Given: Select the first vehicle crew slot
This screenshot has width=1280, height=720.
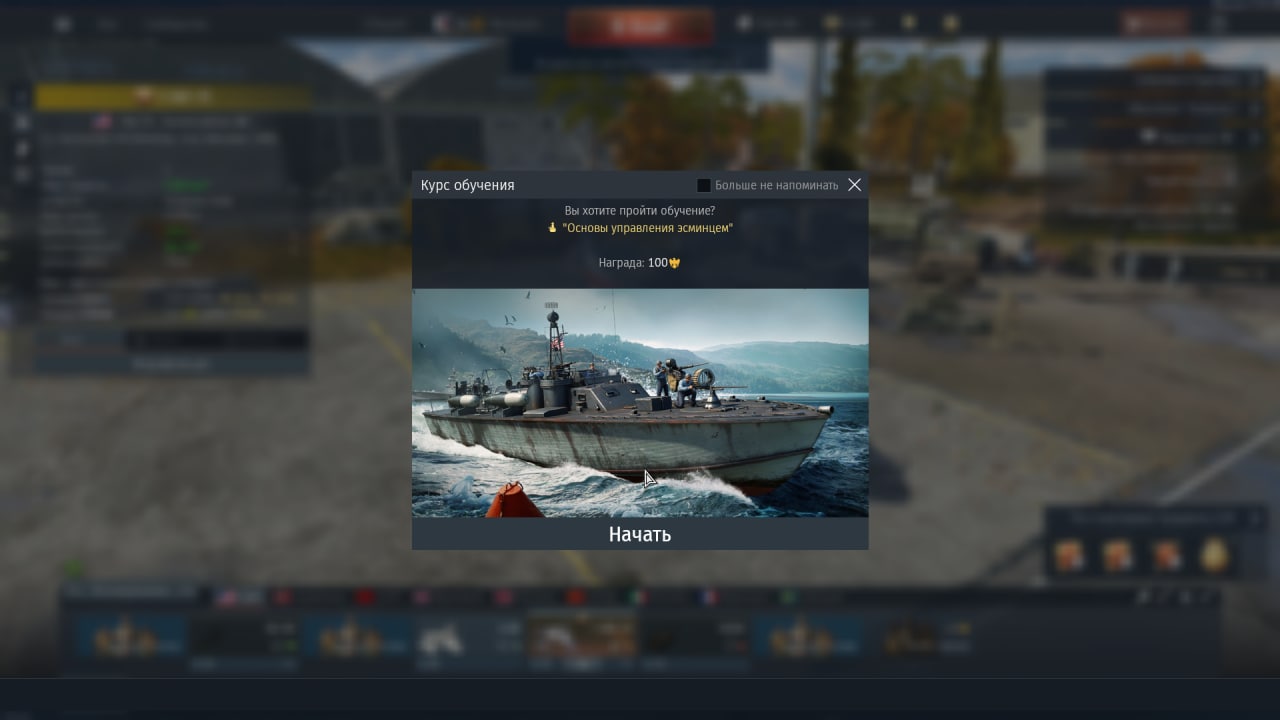Looking at the screenshot, I should 127,638.
